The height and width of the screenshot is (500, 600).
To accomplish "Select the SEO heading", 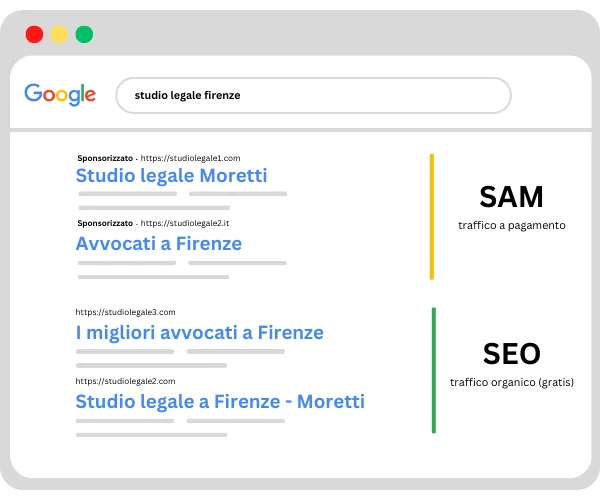I will pos(511,353).
